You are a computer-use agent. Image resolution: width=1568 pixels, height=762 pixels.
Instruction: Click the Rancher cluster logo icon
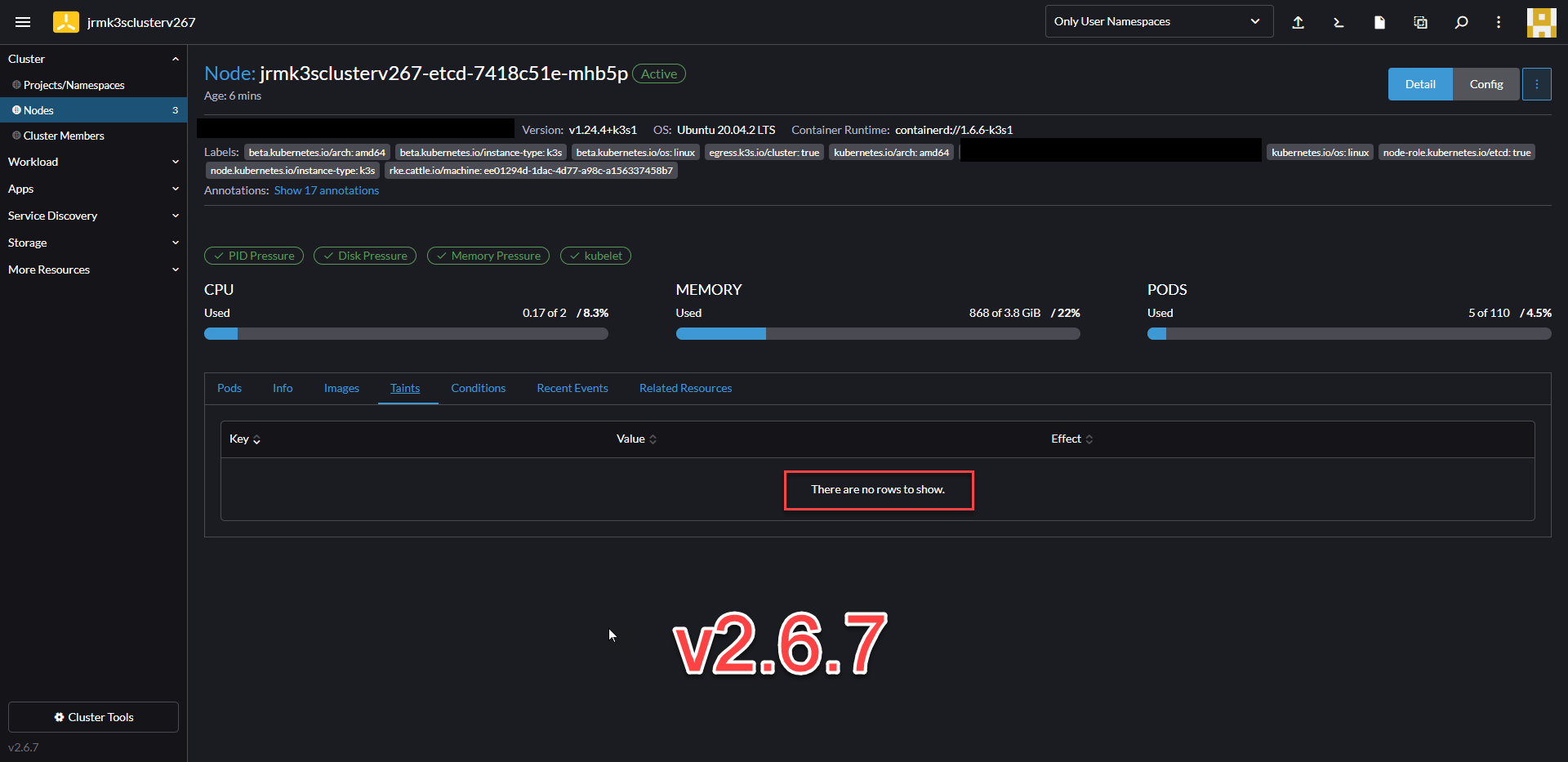click(x=65, y=22)
